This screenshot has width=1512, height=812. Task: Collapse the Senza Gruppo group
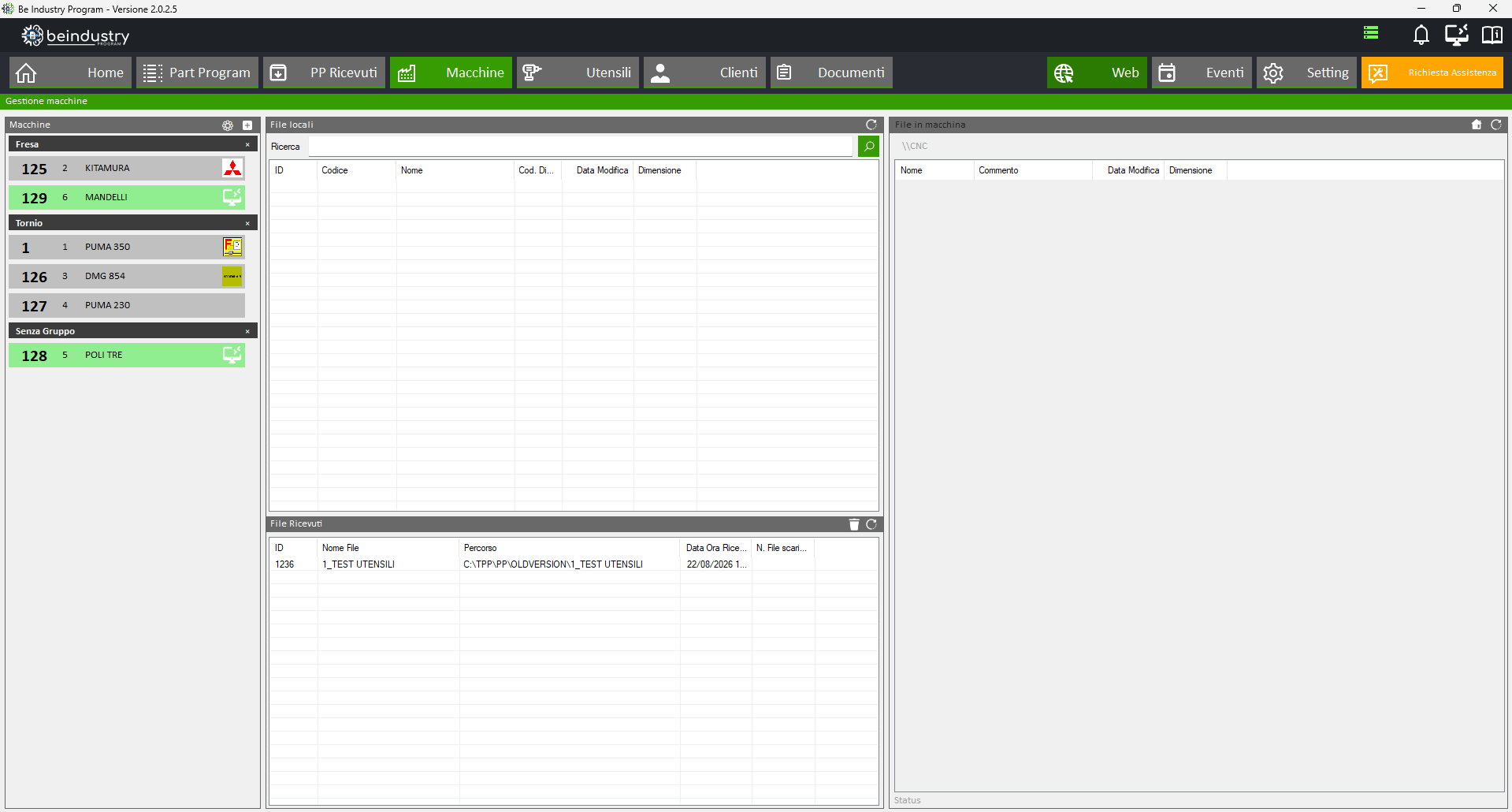pyautogui.click(x=247, y=332)
